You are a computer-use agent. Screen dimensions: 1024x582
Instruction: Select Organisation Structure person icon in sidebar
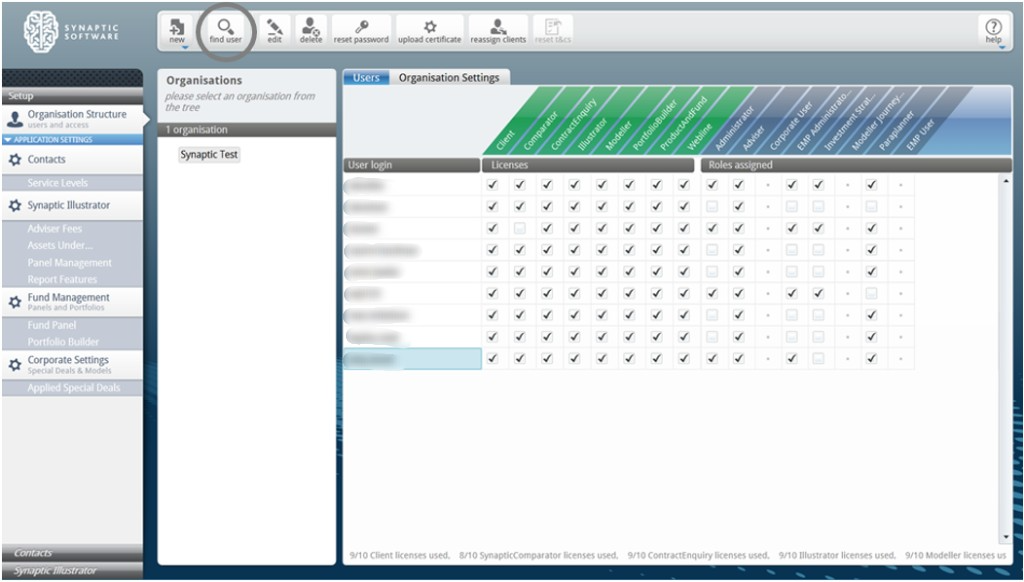coord(15,120)
